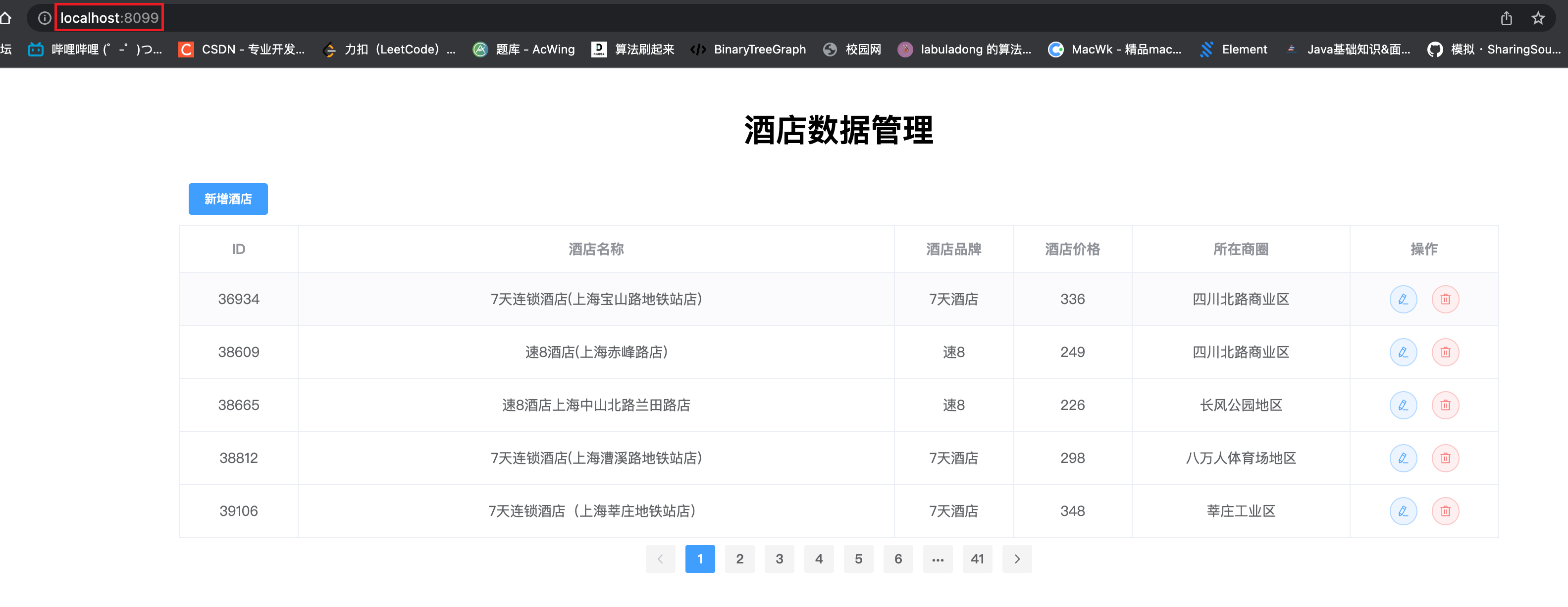Bookmark this page with star icon
1568x607 pixels.
[x=1538, y=18]
